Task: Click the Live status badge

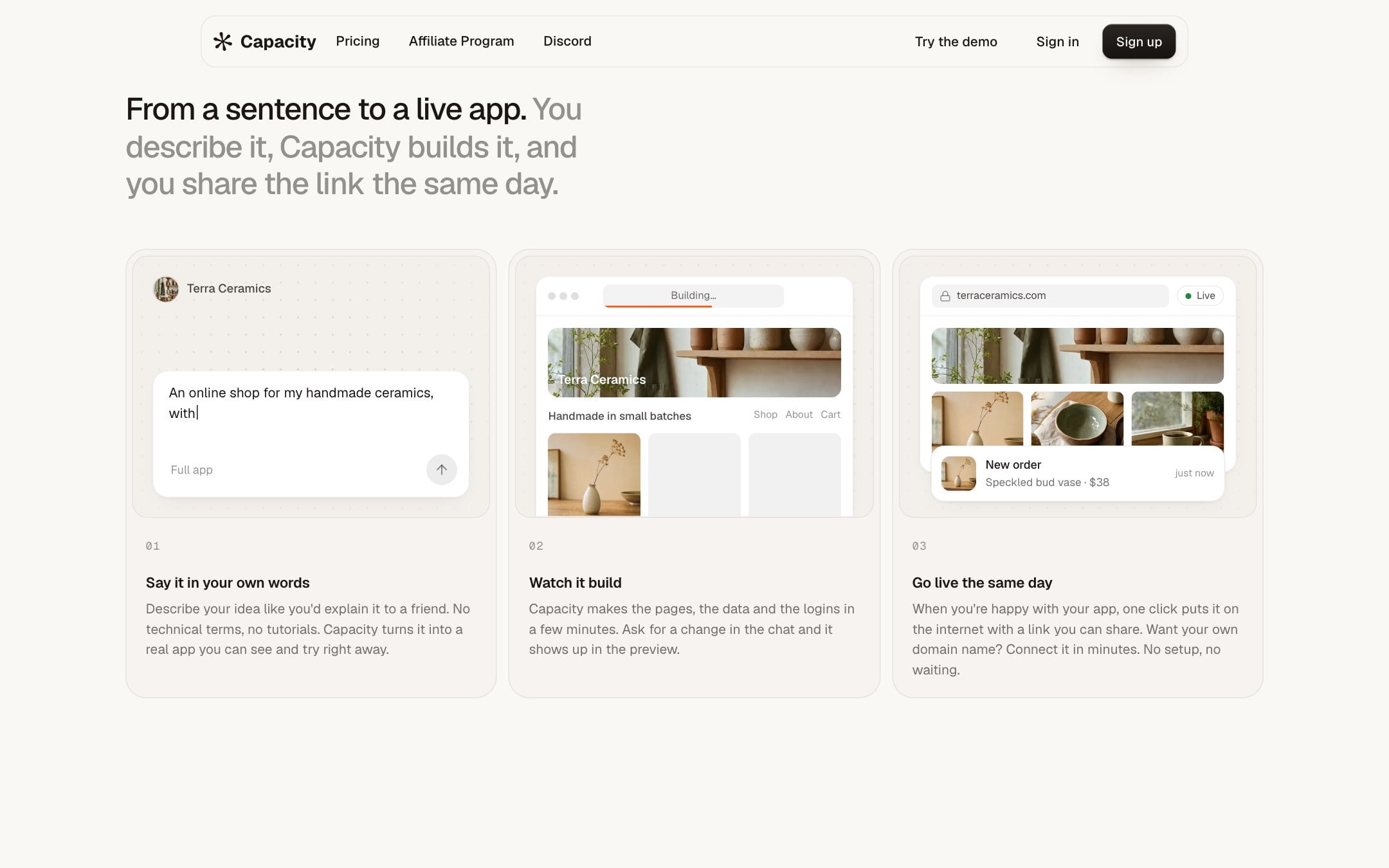Action: 1200,296
